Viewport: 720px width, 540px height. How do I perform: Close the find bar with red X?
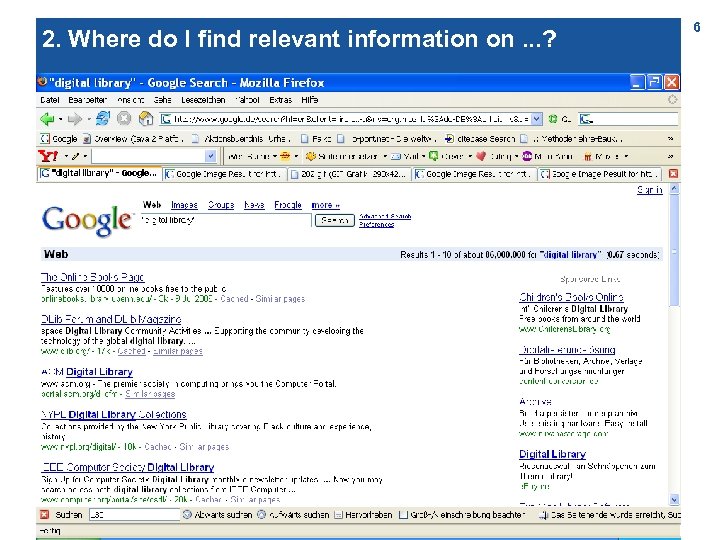point(44,514)
